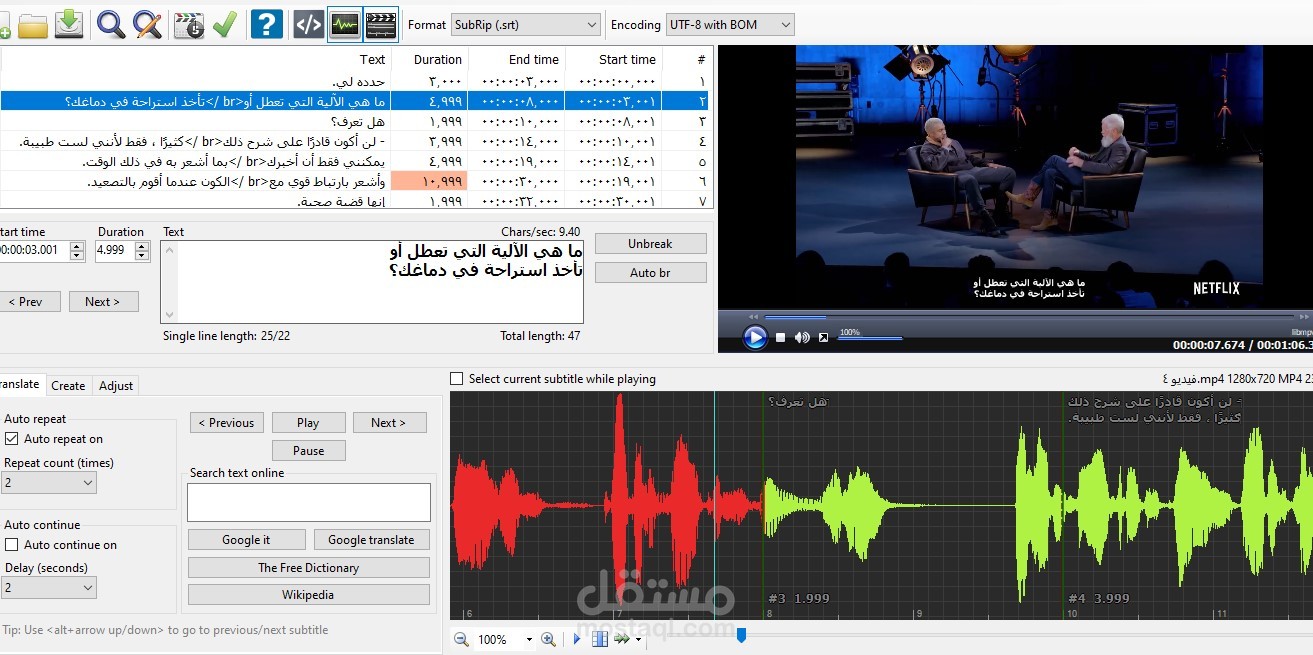Select subtitle row 3 'هل تعرف؟'
Screen dimensions: 1313x655
pyautogui.click(x=356, y=121)
